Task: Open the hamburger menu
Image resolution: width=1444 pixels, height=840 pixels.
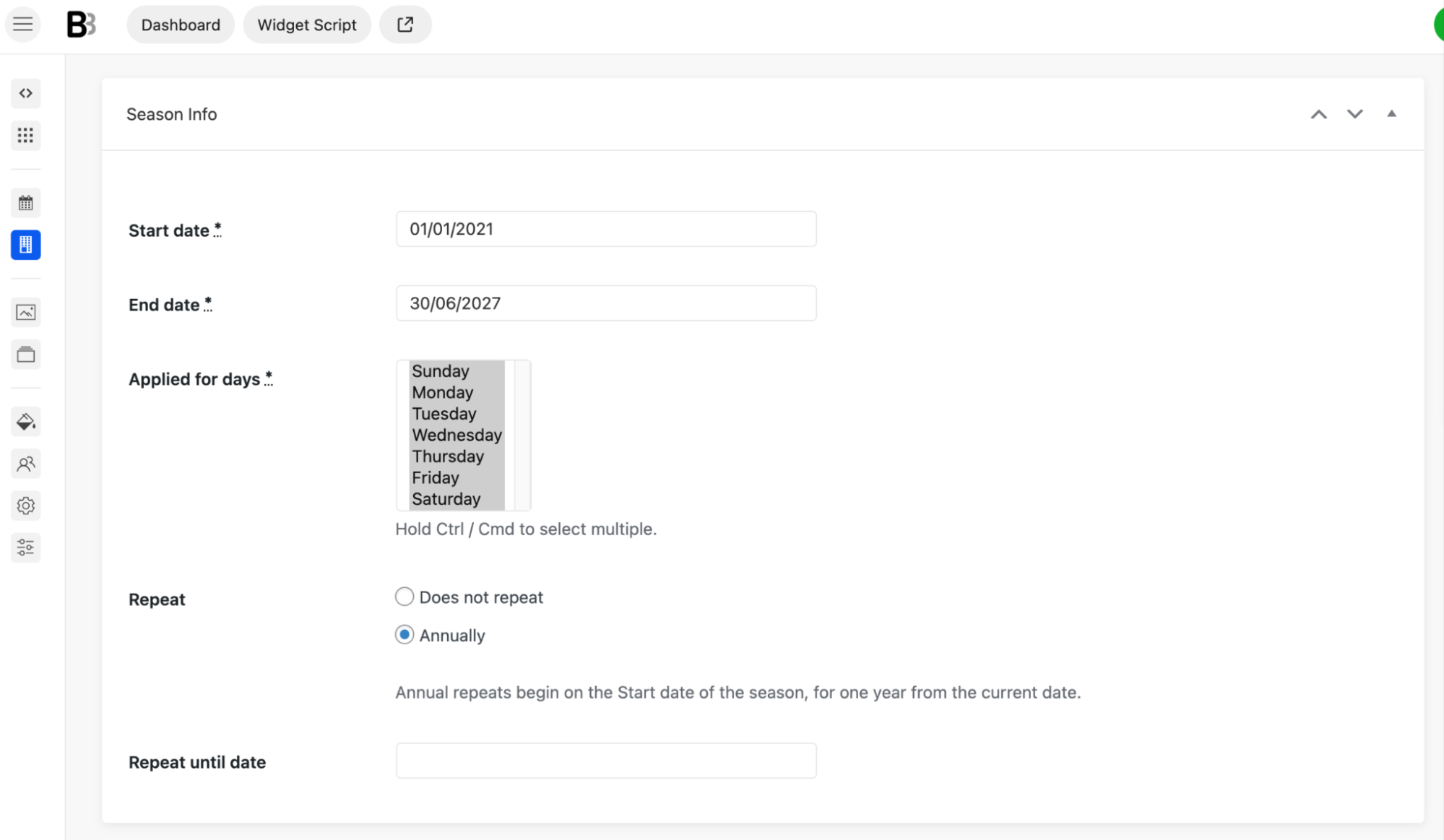Action: 23,25
